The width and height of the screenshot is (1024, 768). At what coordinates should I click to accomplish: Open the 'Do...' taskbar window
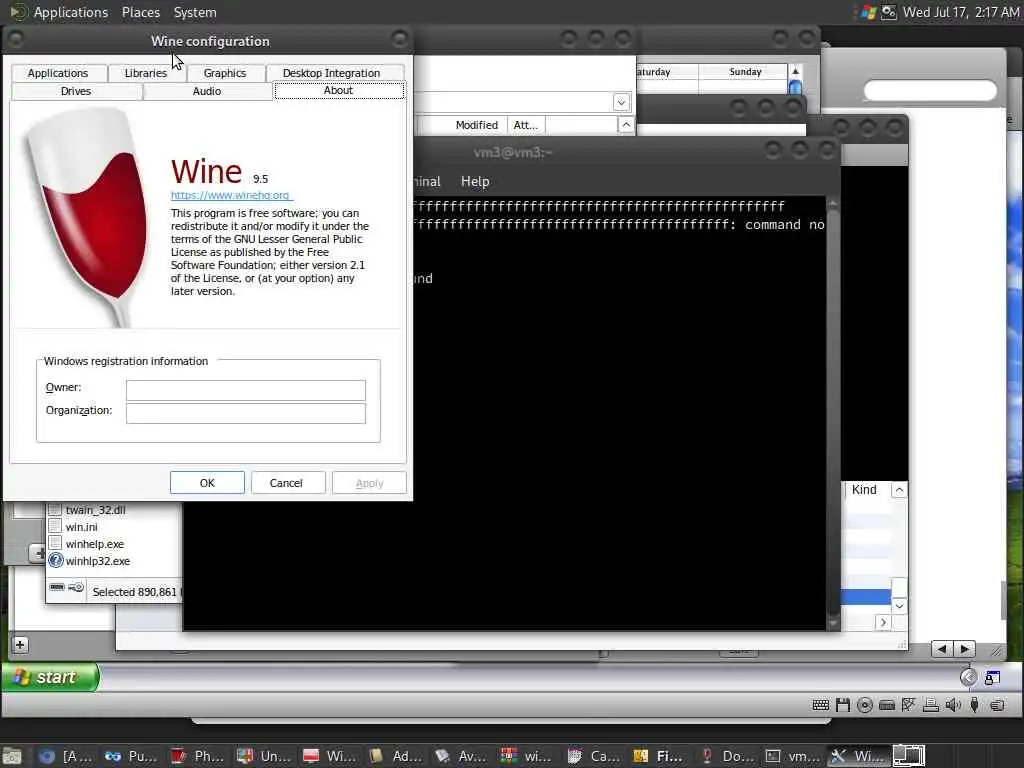tap(725, 756)
